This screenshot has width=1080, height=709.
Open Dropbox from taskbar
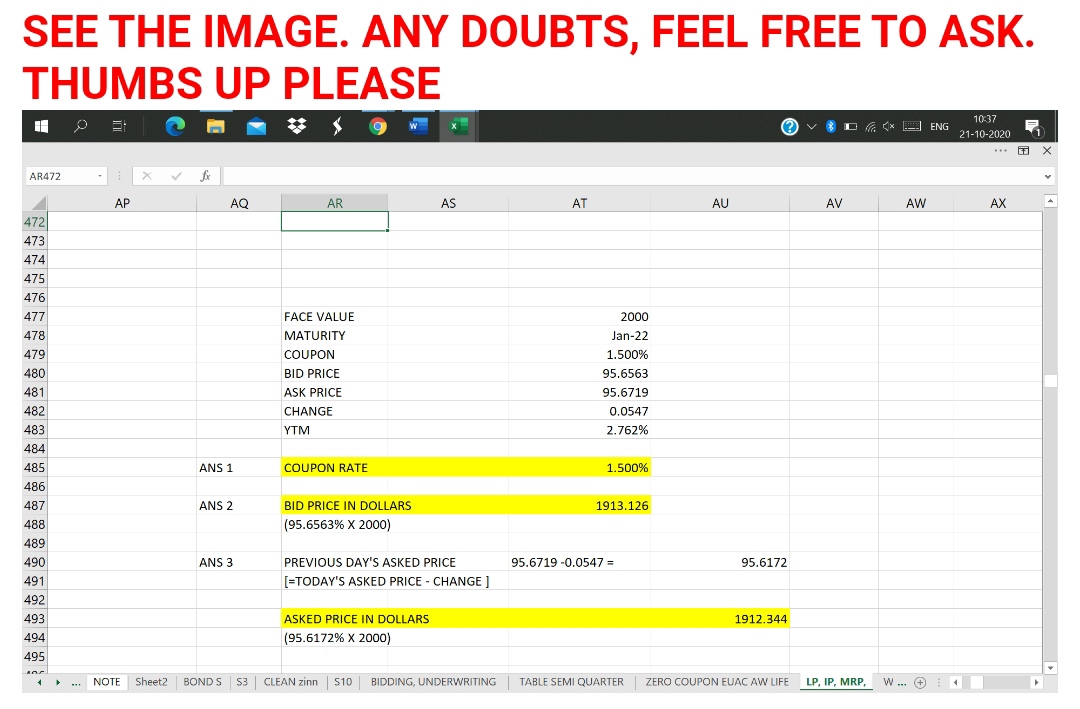coord(297,127)
